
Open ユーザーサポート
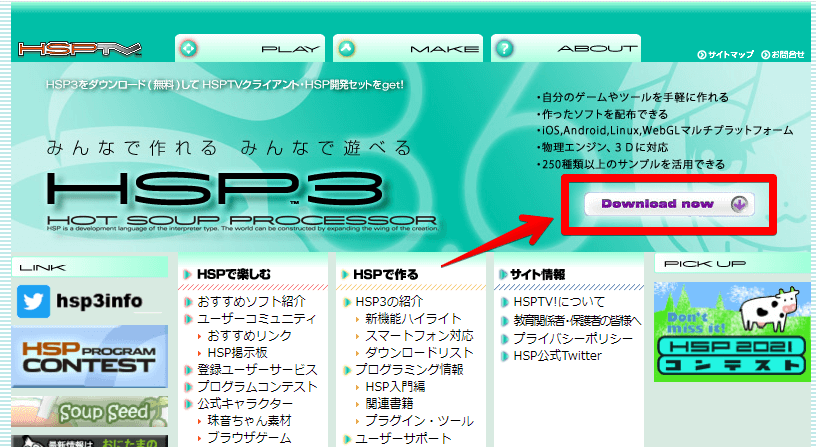403,438
